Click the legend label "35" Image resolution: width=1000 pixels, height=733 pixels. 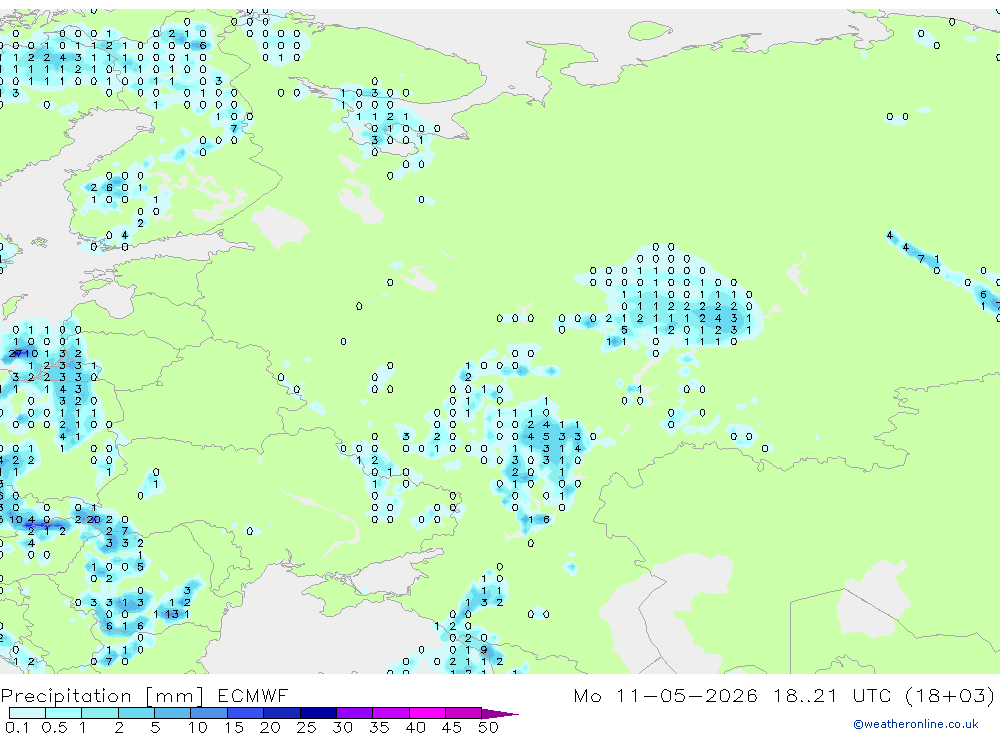pyautogui.click(x=379, y=727)
